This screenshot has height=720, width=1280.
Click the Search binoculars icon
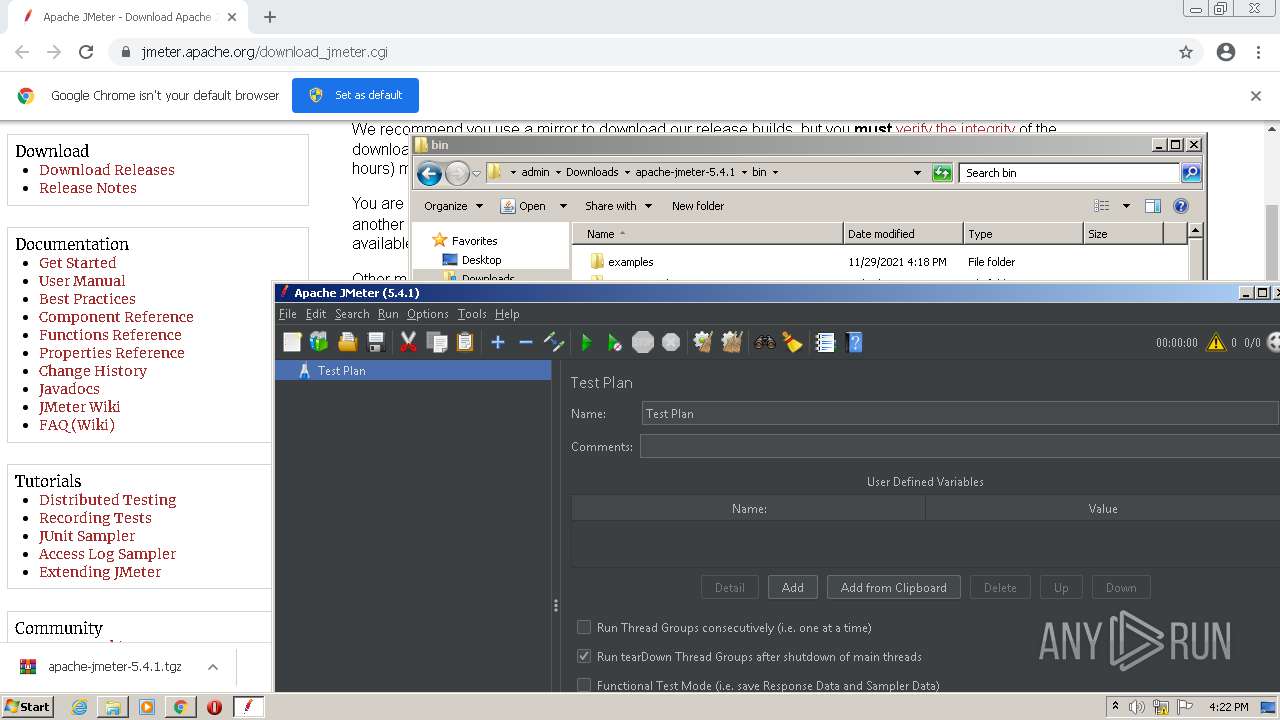[x=764, y=342]
